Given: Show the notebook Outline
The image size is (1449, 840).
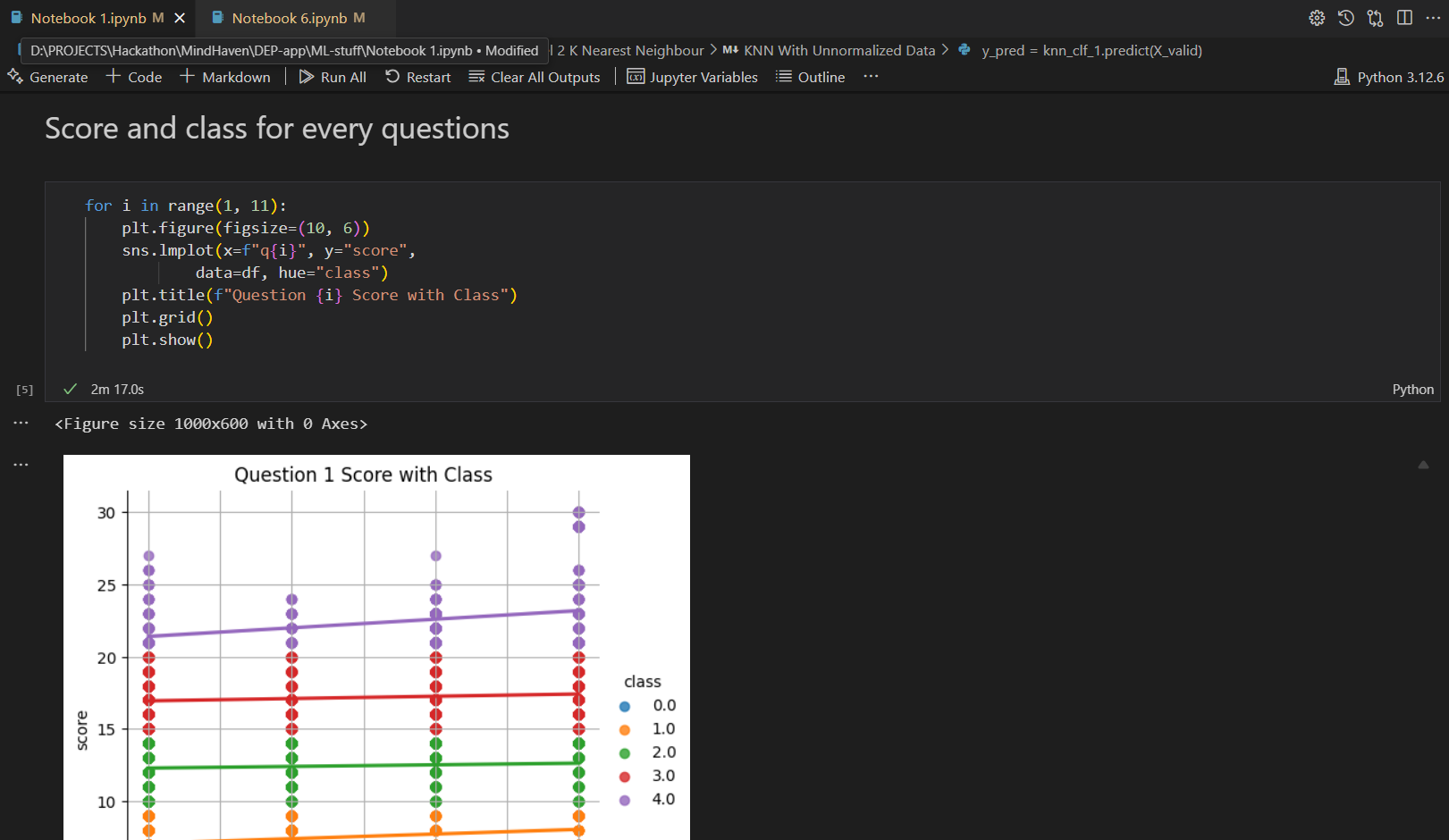Looking at the screenshot, I should [x=810, y=77].
